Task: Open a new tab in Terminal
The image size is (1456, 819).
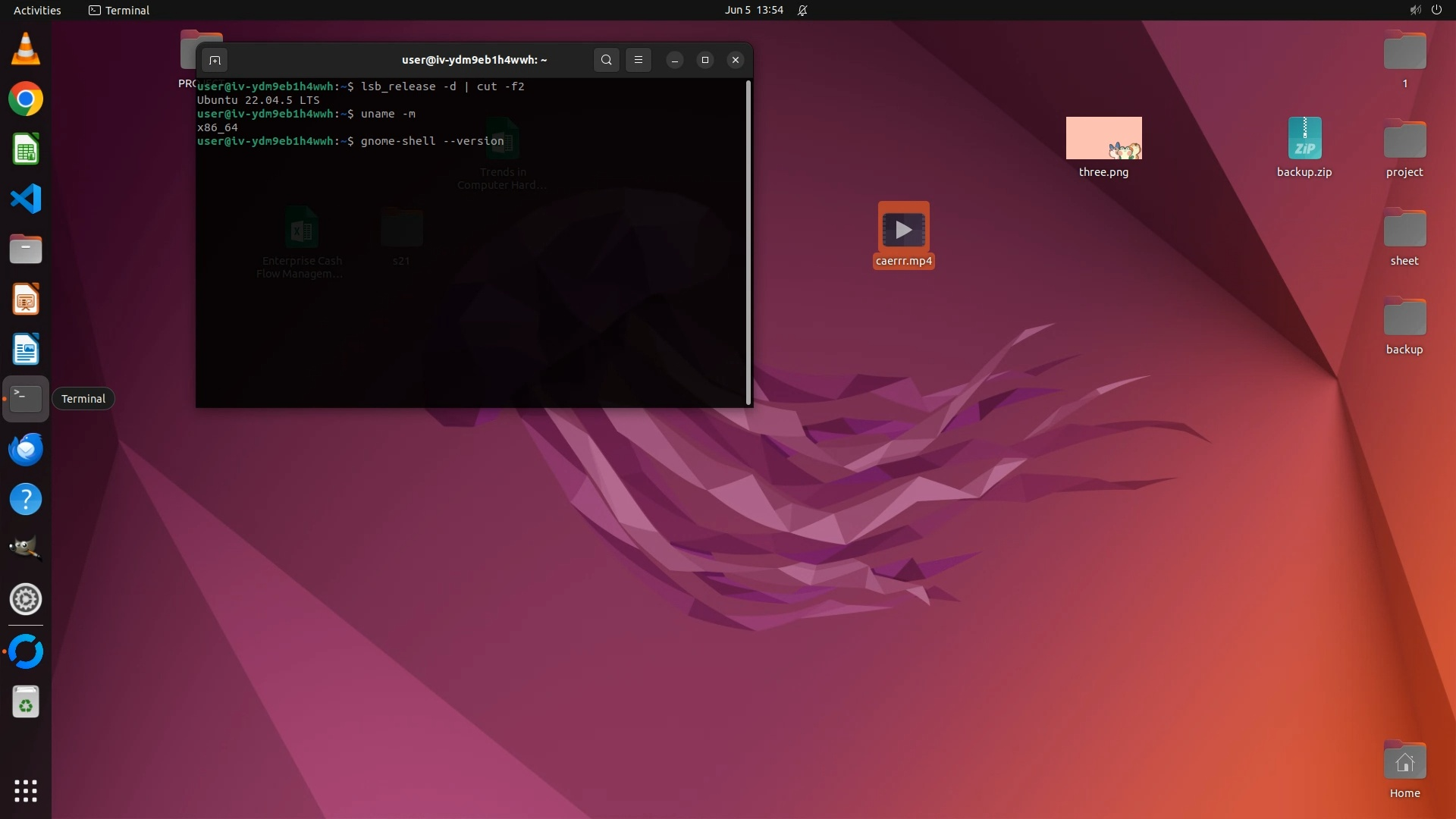Action: [215, 60]
